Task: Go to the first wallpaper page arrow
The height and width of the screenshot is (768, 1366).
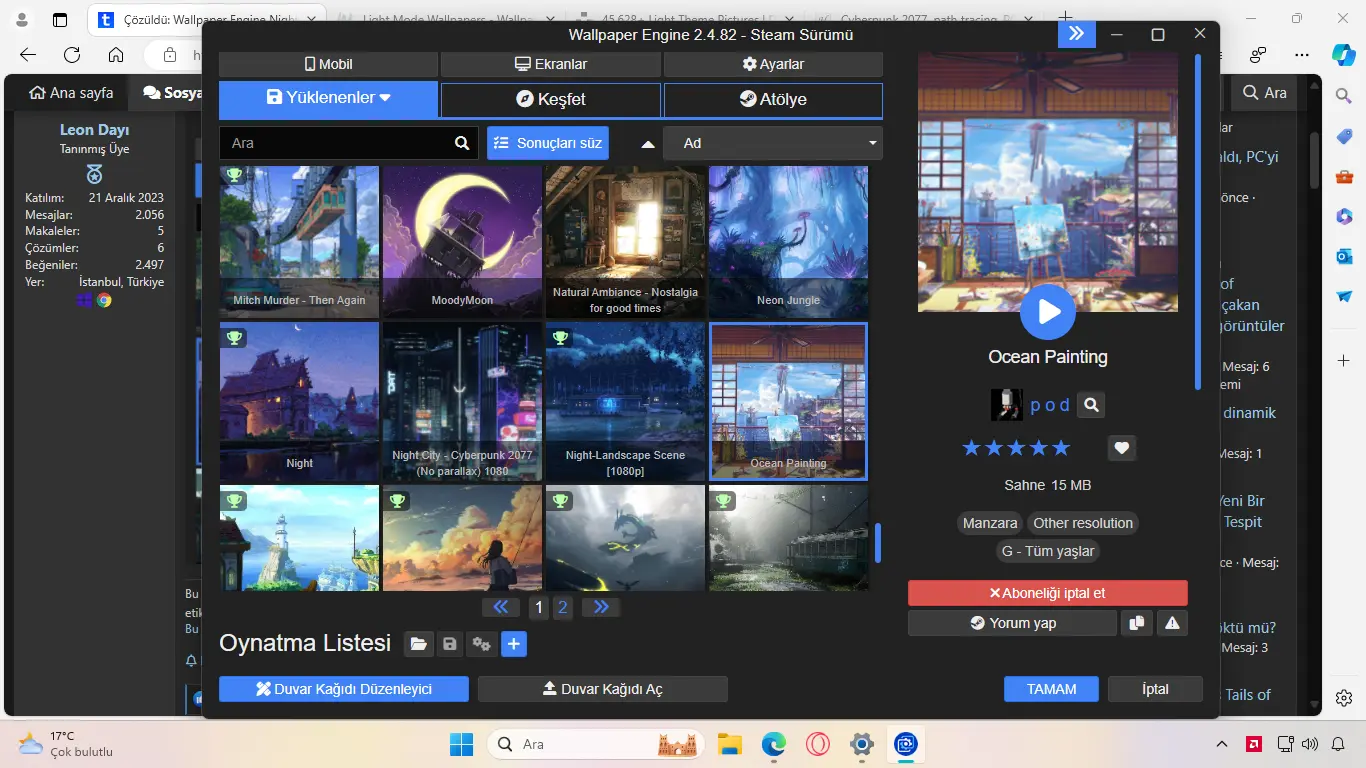Action: 500,607
